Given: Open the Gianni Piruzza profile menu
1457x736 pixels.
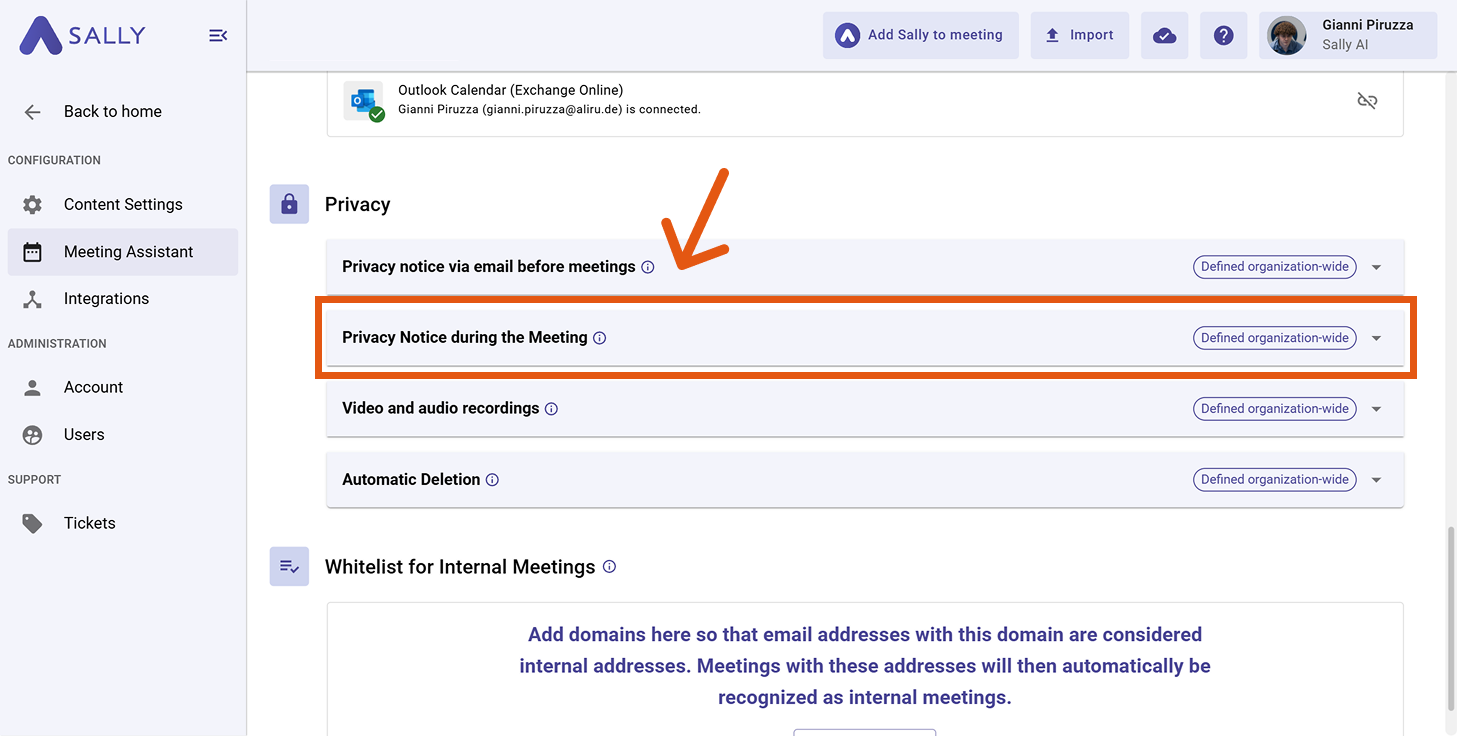Looking at the screenshot, I should 1347,35.
